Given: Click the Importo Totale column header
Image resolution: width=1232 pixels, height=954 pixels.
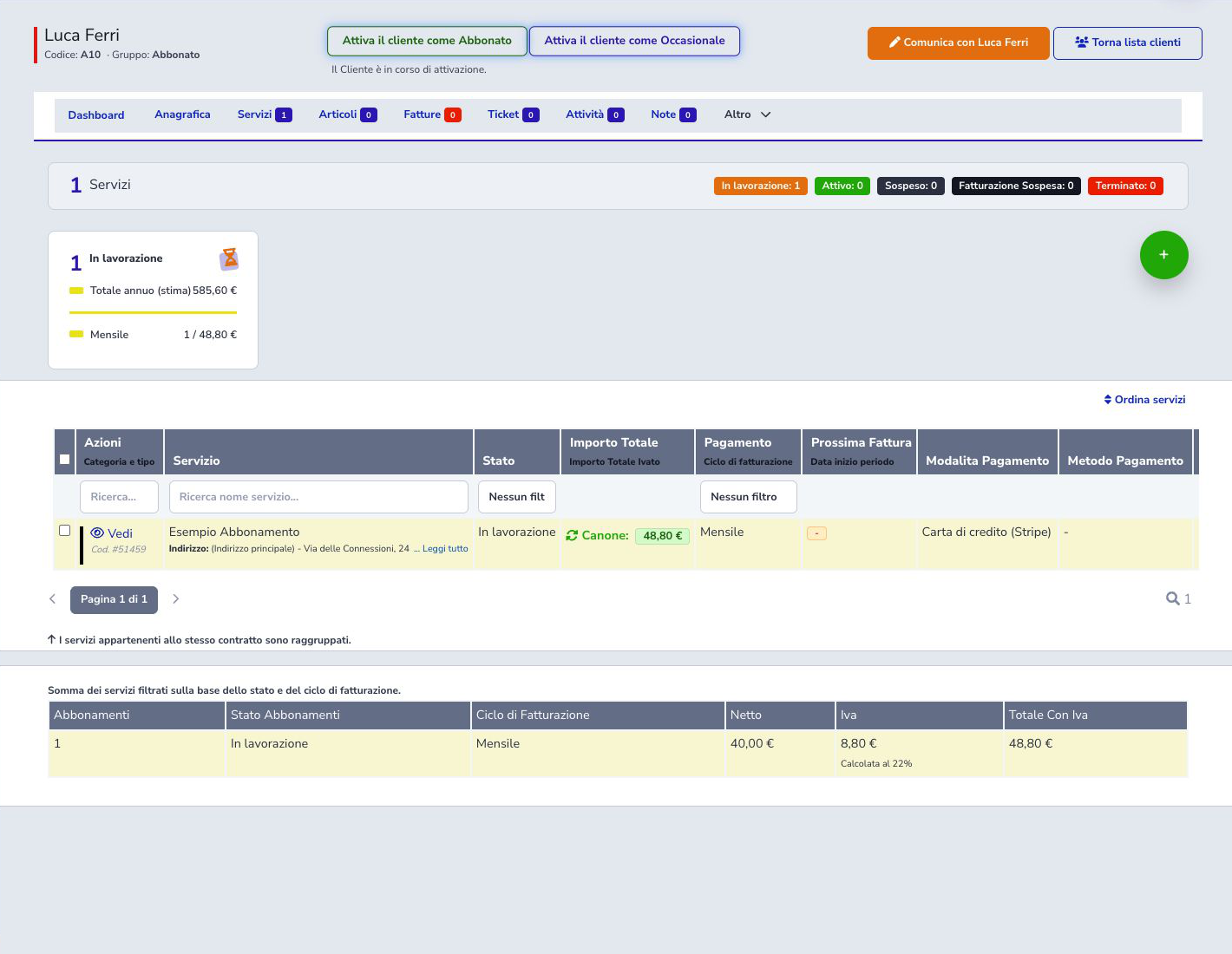Looking at the screenshot, I should (x=627, y=452).
